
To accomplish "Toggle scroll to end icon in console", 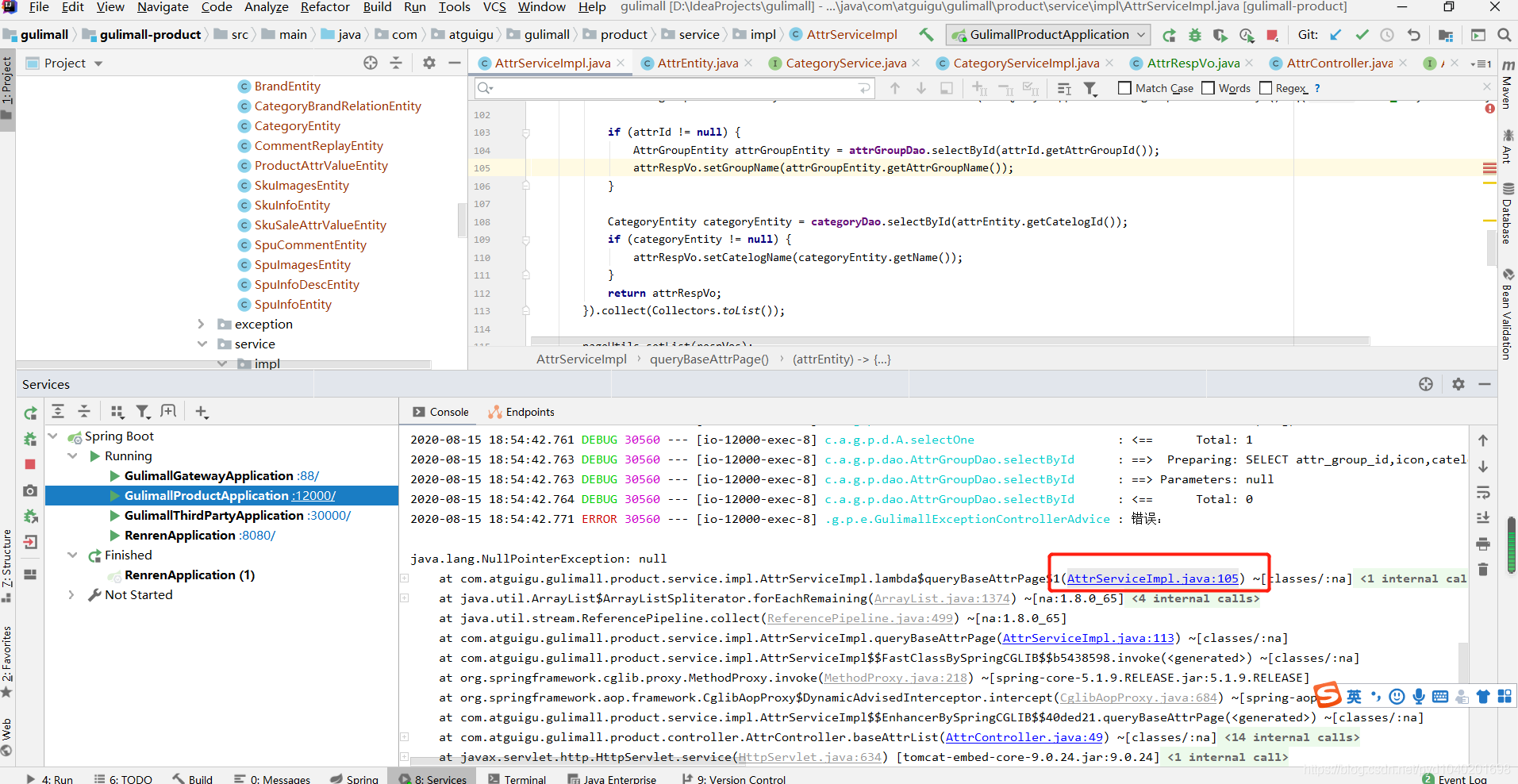I will point(1483,518).
